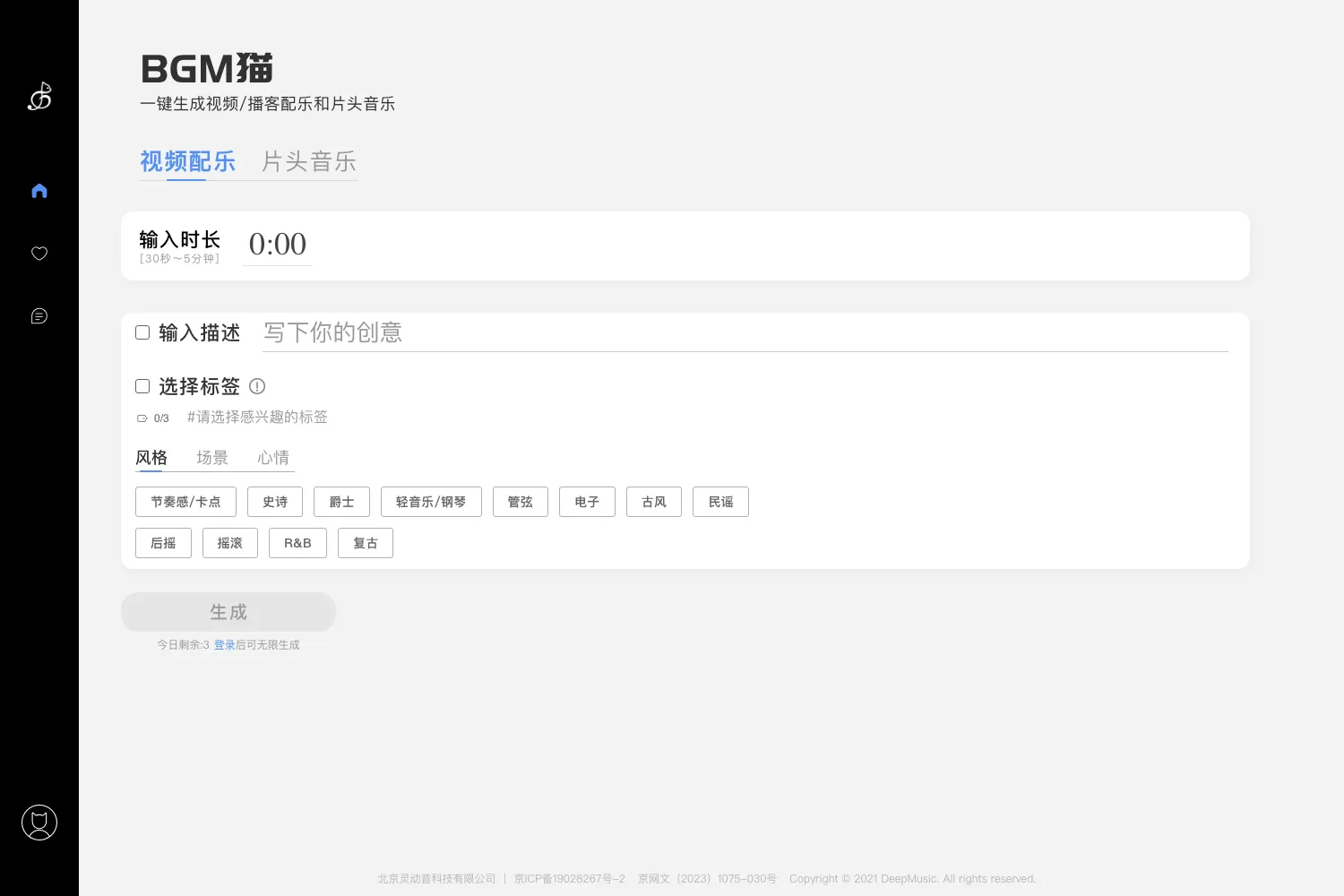Select the 摇滚 style tag

230,543
